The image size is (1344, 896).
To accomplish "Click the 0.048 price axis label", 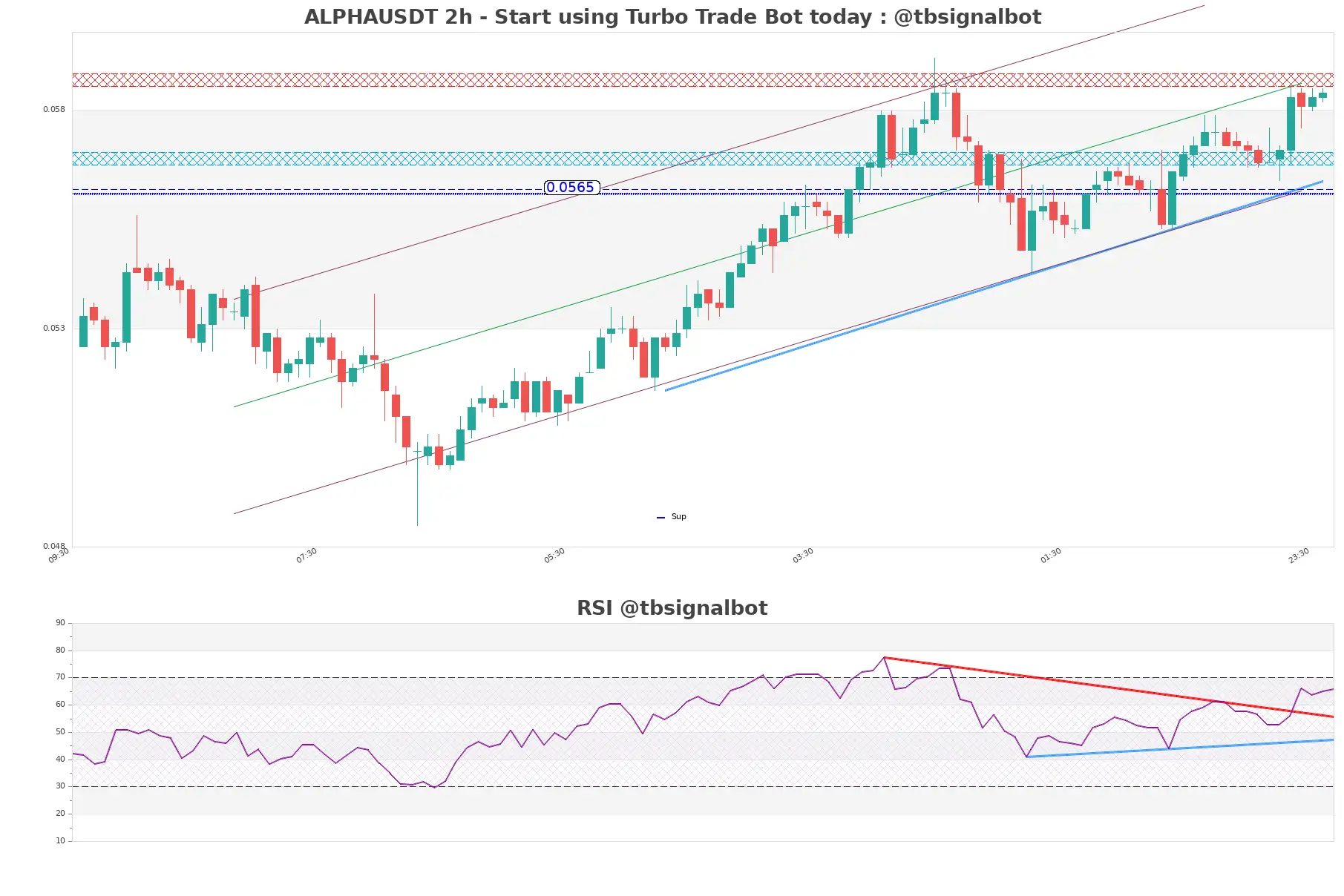I will click(x=54, y=547).
